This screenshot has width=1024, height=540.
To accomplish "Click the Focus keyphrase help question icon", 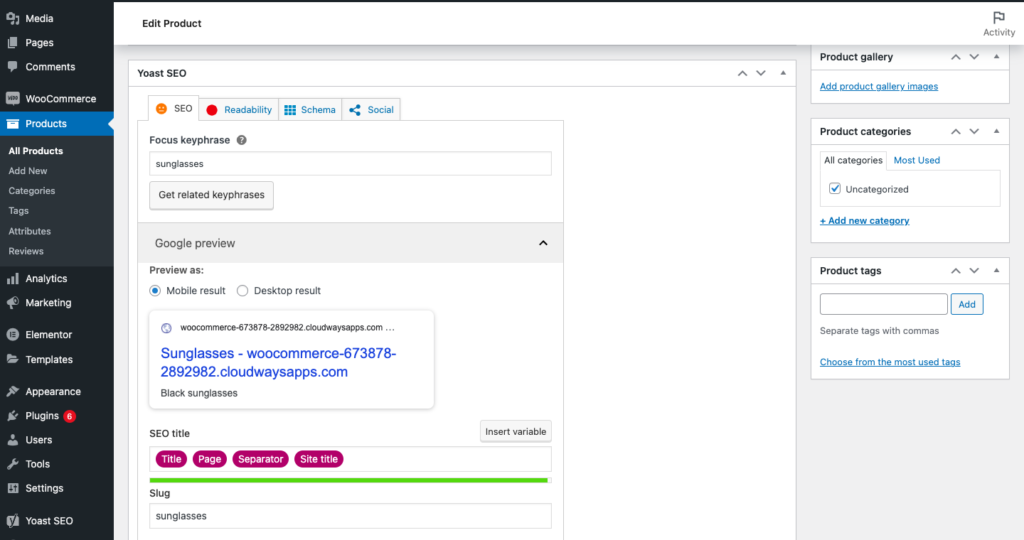I will click(242, 140).
